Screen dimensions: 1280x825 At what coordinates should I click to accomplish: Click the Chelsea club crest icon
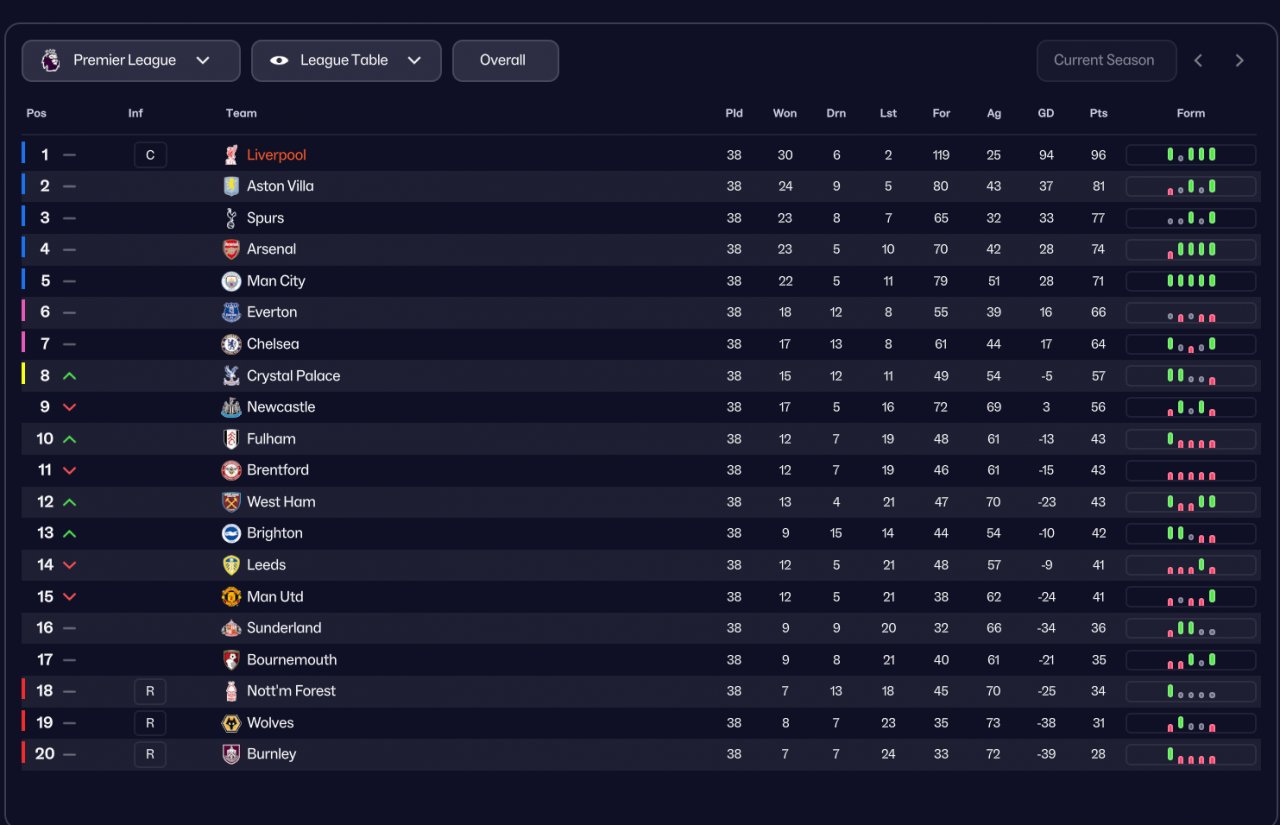(x=231, y=344)
